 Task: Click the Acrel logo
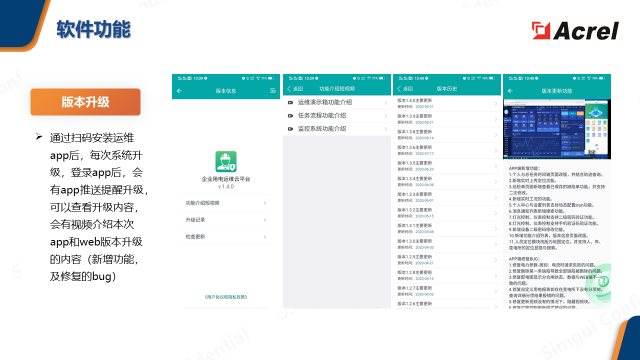[575, 31]
